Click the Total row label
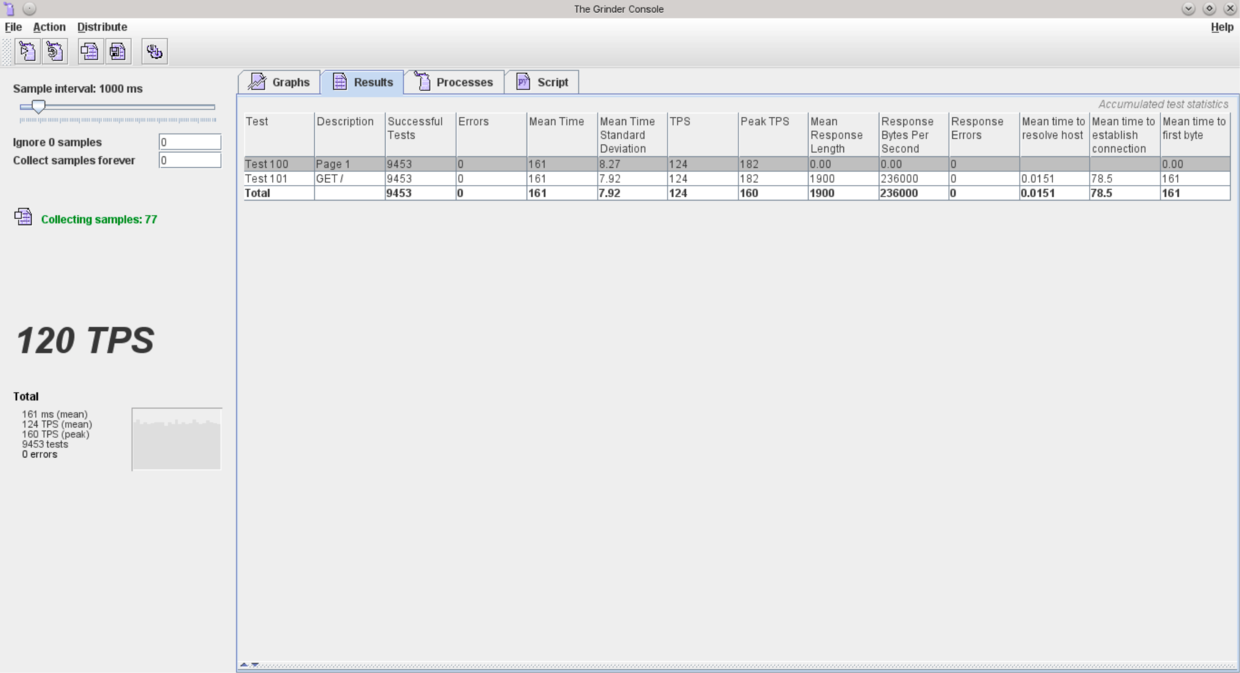This screenshot has height=673, width=1240. coord(279,193)
